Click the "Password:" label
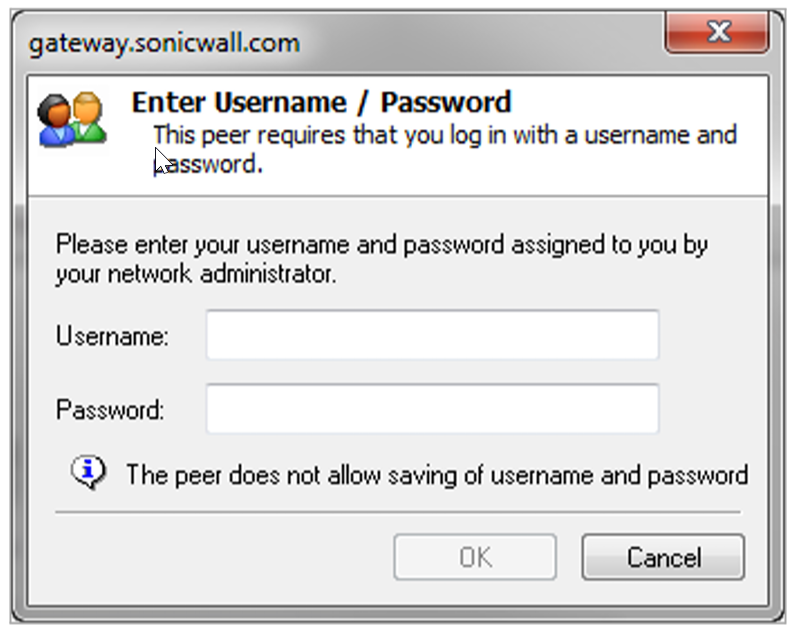 tap(110, 410)
